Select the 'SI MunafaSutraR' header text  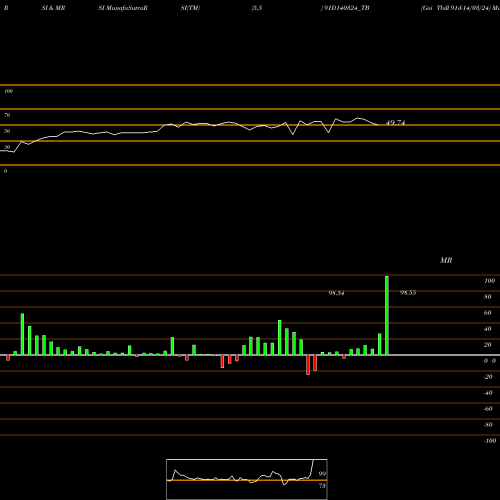click(x=123, y=8)
